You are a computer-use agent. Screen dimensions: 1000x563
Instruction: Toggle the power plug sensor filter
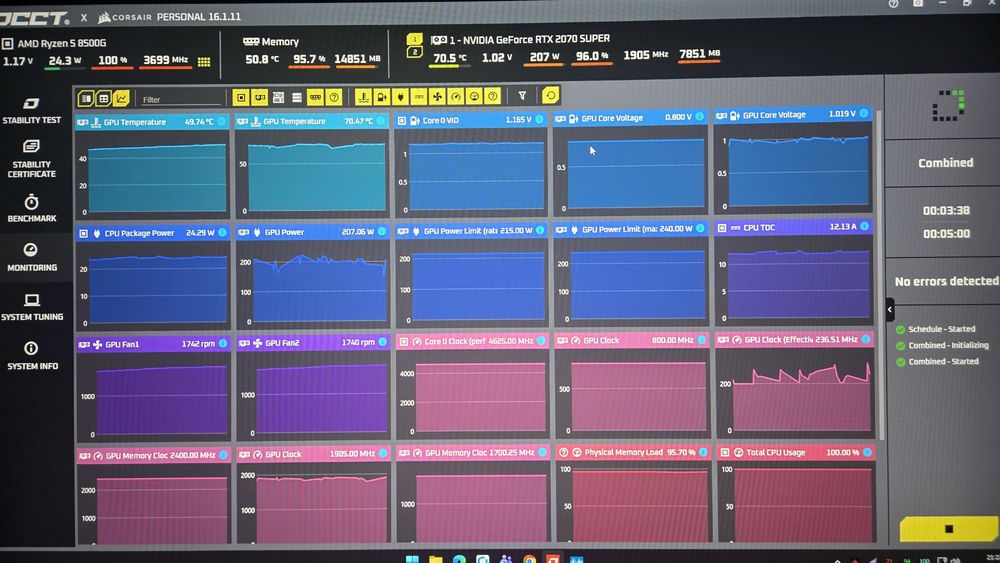[400, 96]
